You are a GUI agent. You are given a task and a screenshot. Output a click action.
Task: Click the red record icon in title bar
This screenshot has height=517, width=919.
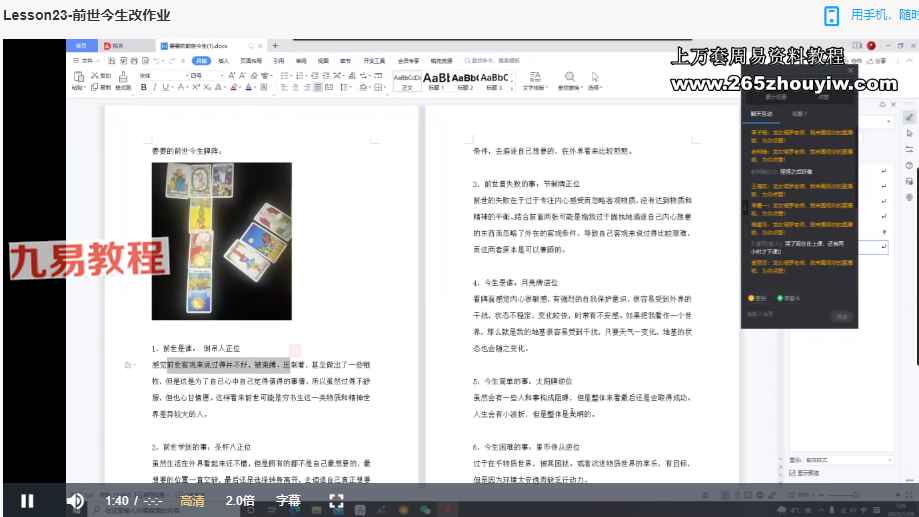(x=871, y=46)
